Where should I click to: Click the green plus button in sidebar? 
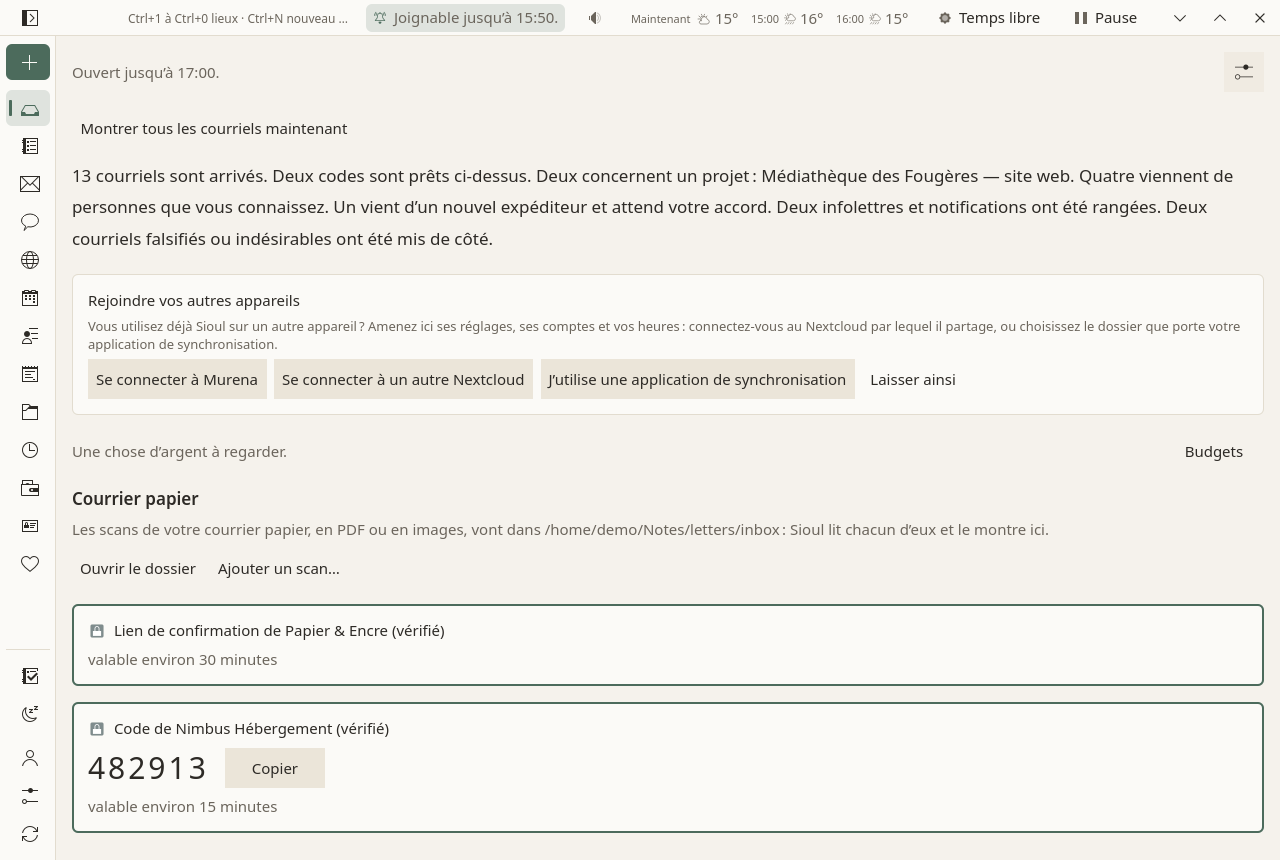[28, 62]
